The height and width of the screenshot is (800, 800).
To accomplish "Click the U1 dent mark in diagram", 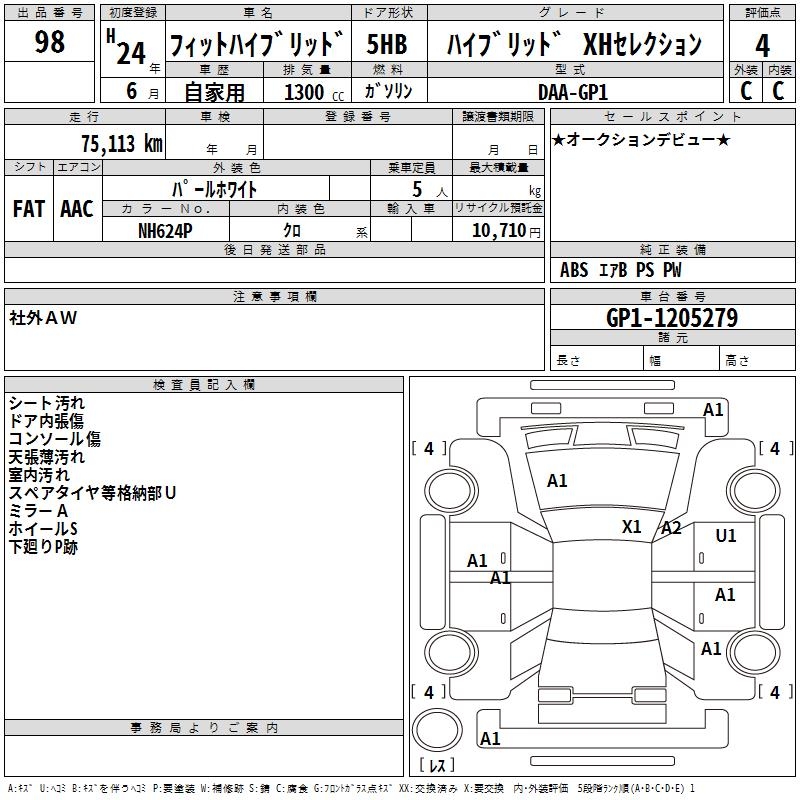I will (726, 535).
